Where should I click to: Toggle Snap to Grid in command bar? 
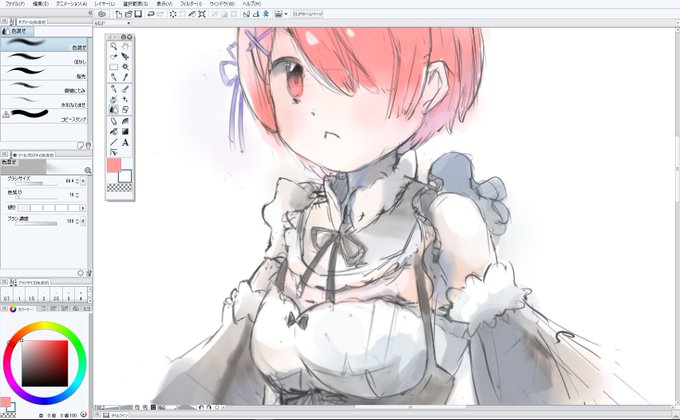[x=266, y=14]
